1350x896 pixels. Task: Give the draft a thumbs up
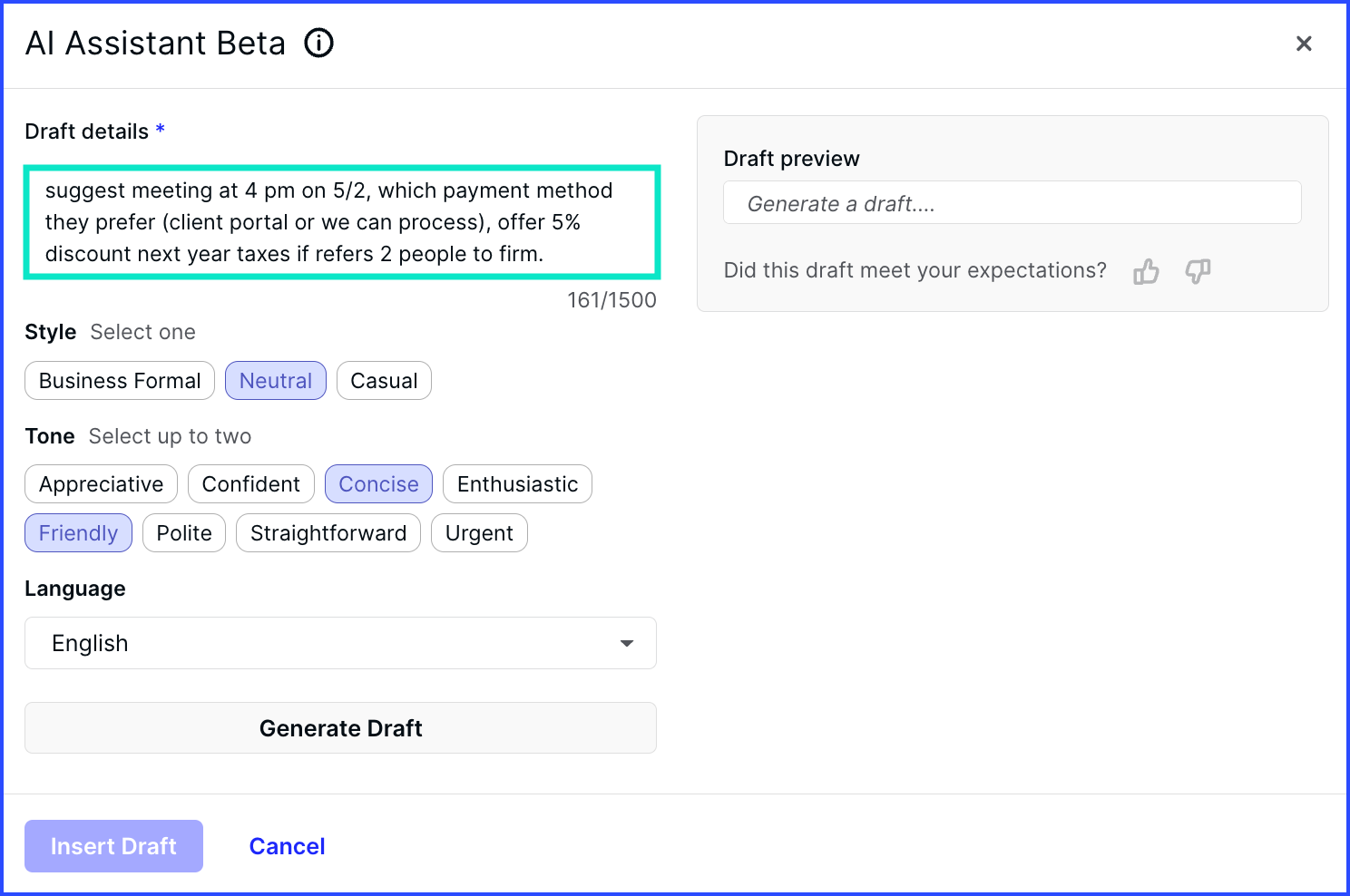click(x=1146, y=271)
